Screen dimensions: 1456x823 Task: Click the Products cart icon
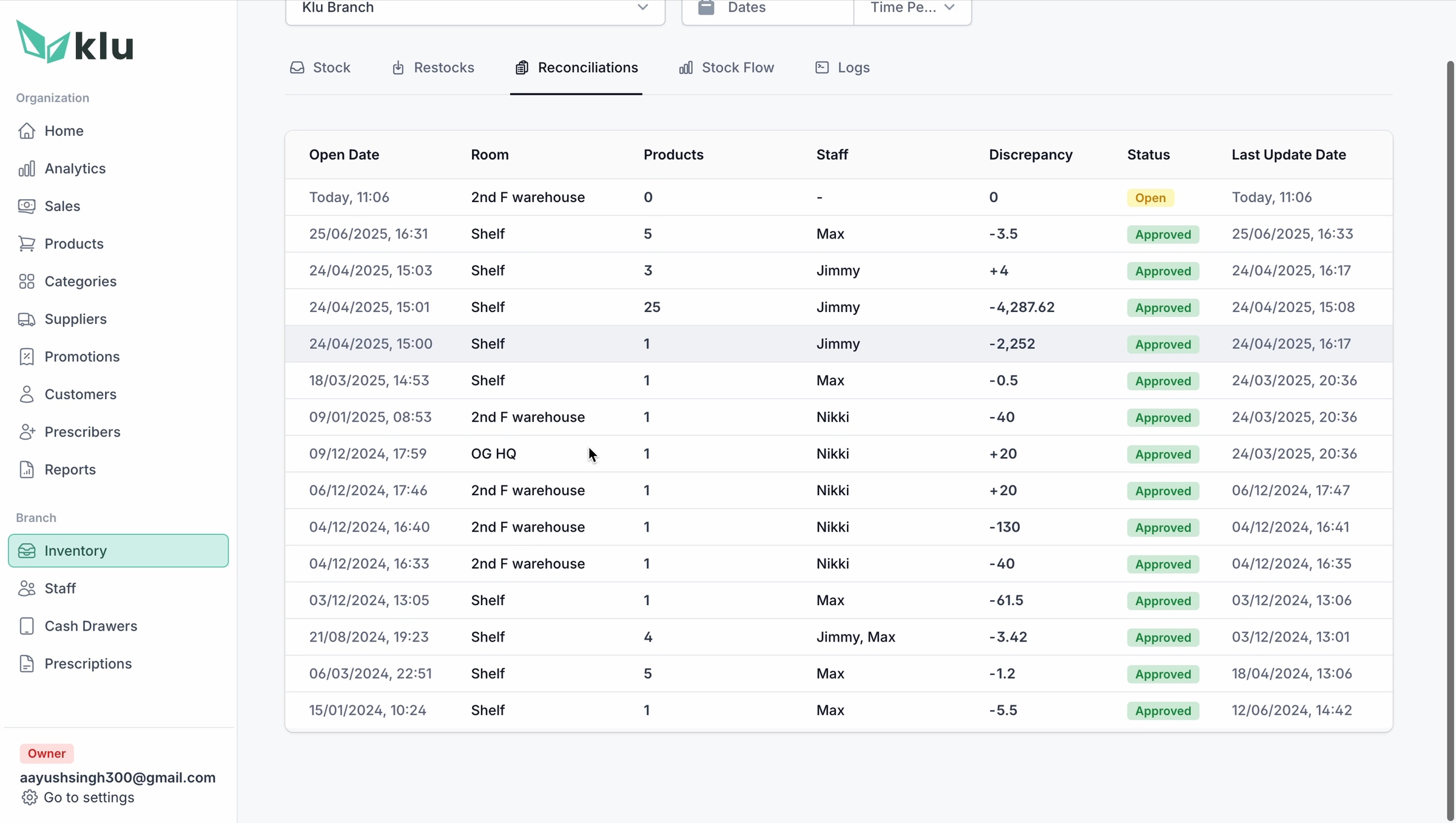27,243
